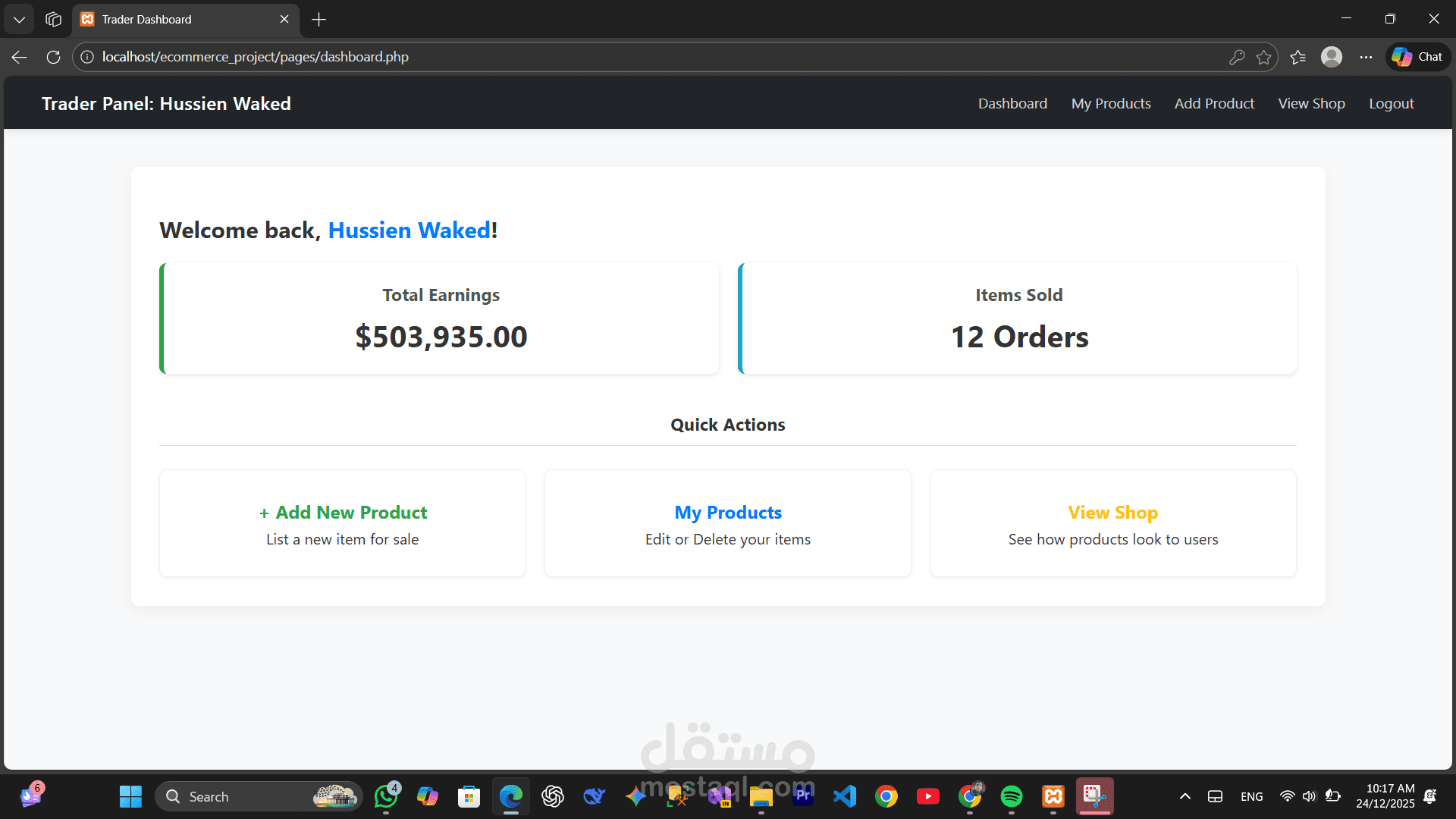Open Microsoft Store from taskbar
The image size is (1456, 819).
tap(469, 796)
